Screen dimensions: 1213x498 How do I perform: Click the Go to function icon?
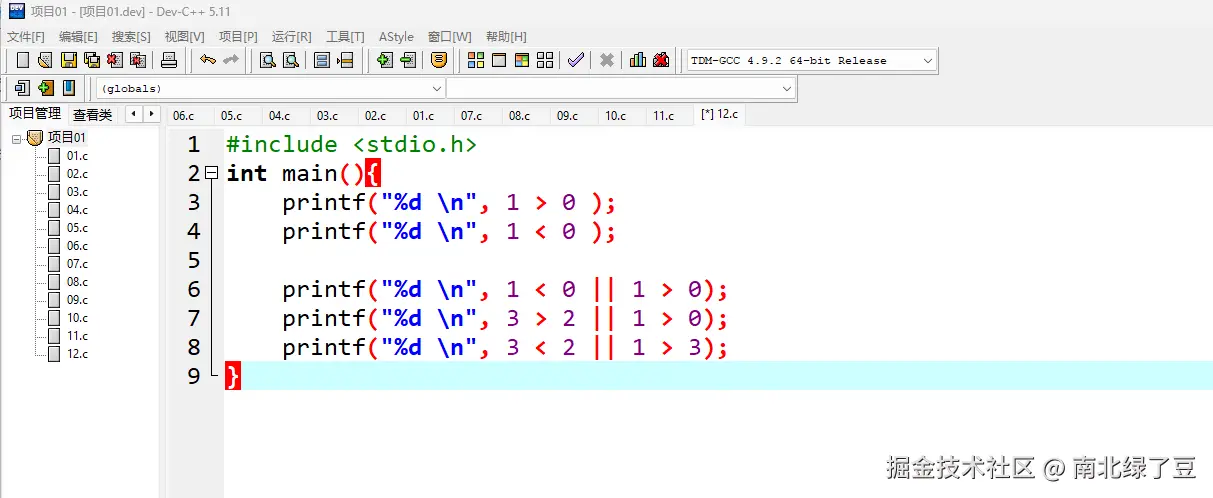click(x=322, y=60)
